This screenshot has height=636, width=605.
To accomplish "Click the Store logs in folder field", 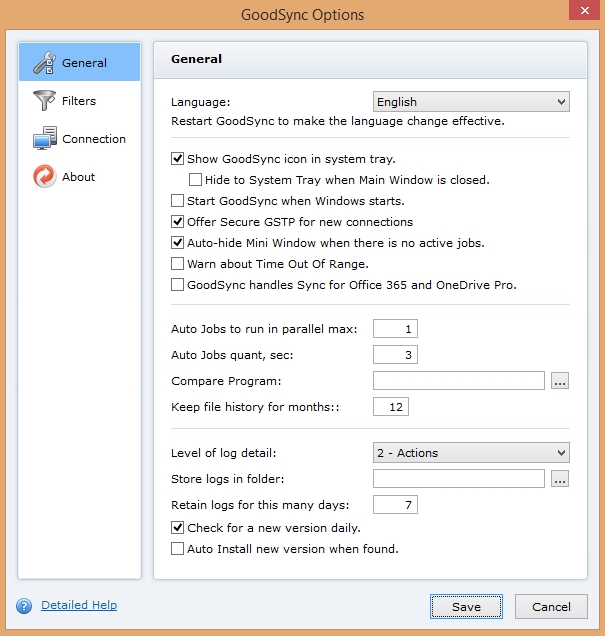I will (x=459, y=479).
